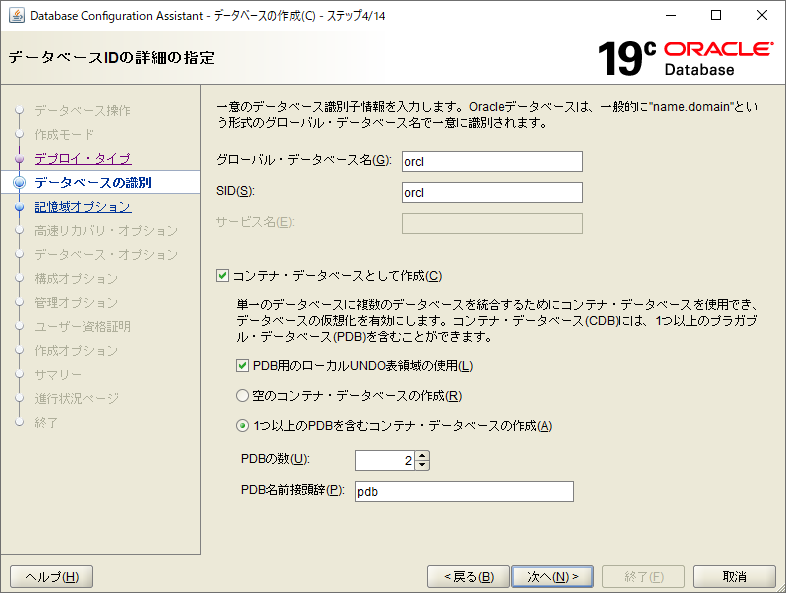This screenshot has height=593, width=786.
Task: Select 空のコンテナ・データベースの作成 radio button
Action: (x=243, y=396)
